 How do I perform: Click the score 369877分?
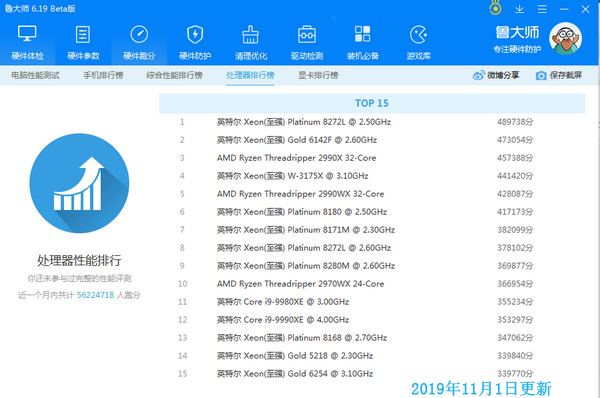(515, 266)
